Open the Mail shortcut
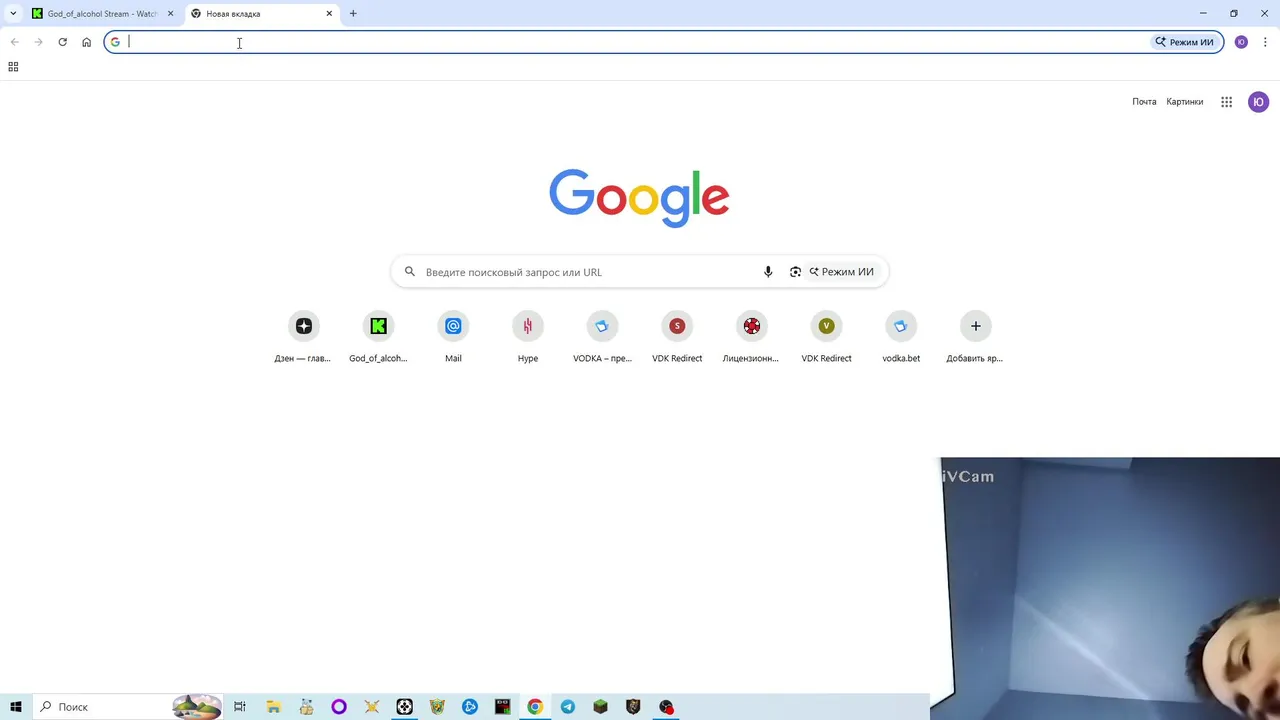Image resolution: width=1280 pixels, height=720 pixels. click(453, 337)
